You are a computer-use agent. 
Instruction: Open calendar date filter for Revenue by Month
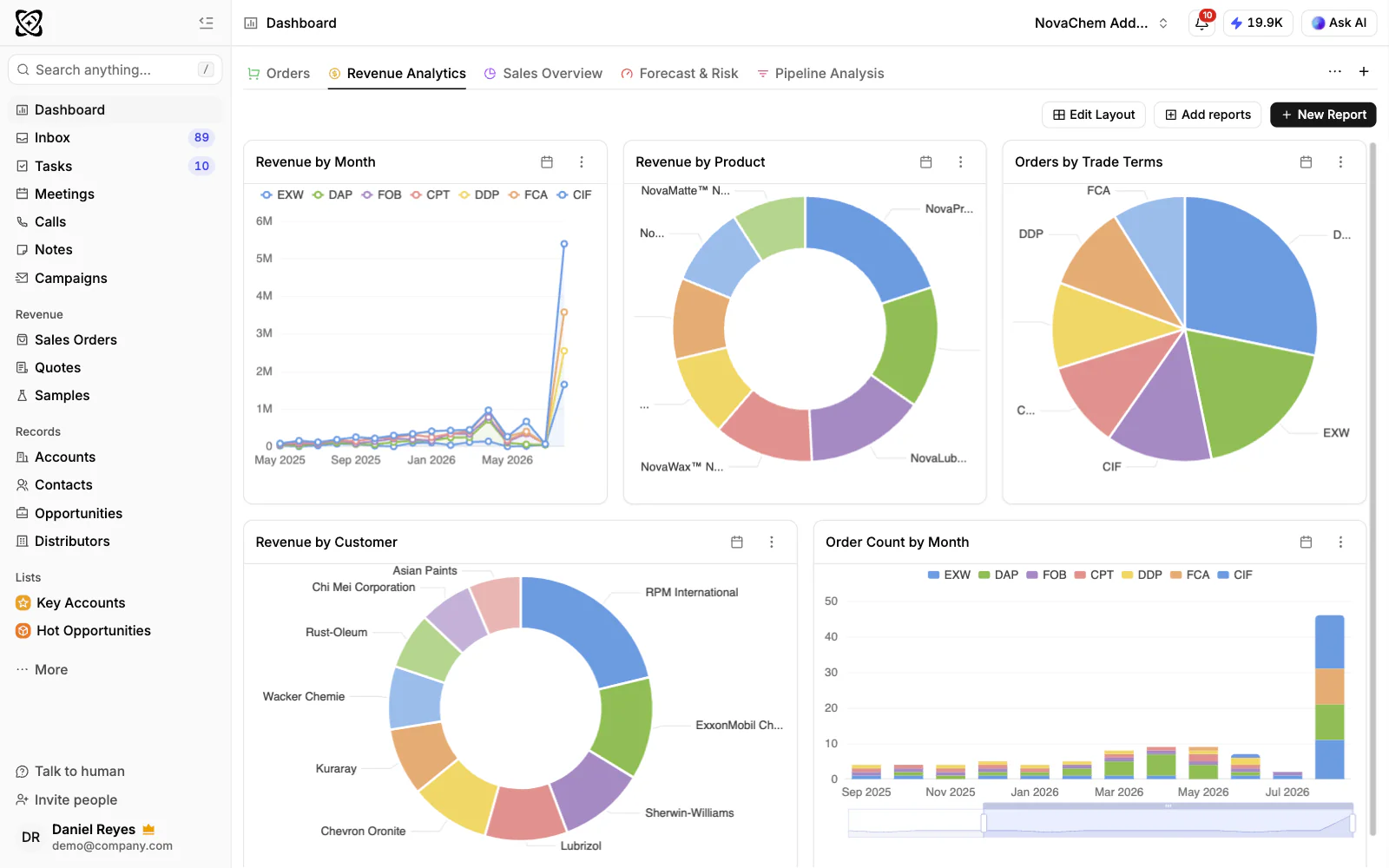point(547,162)
